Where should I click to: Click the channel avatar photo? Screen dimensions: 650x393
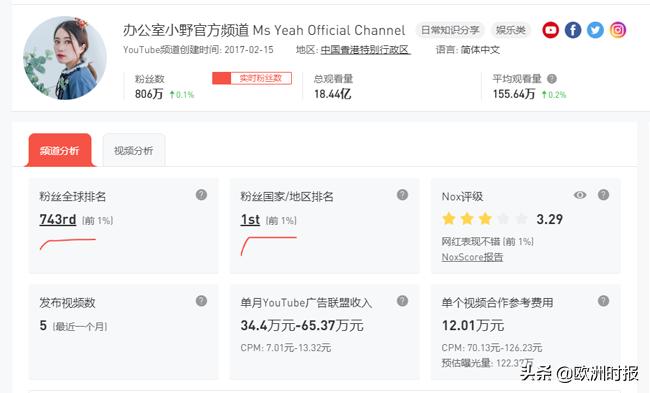65,58
